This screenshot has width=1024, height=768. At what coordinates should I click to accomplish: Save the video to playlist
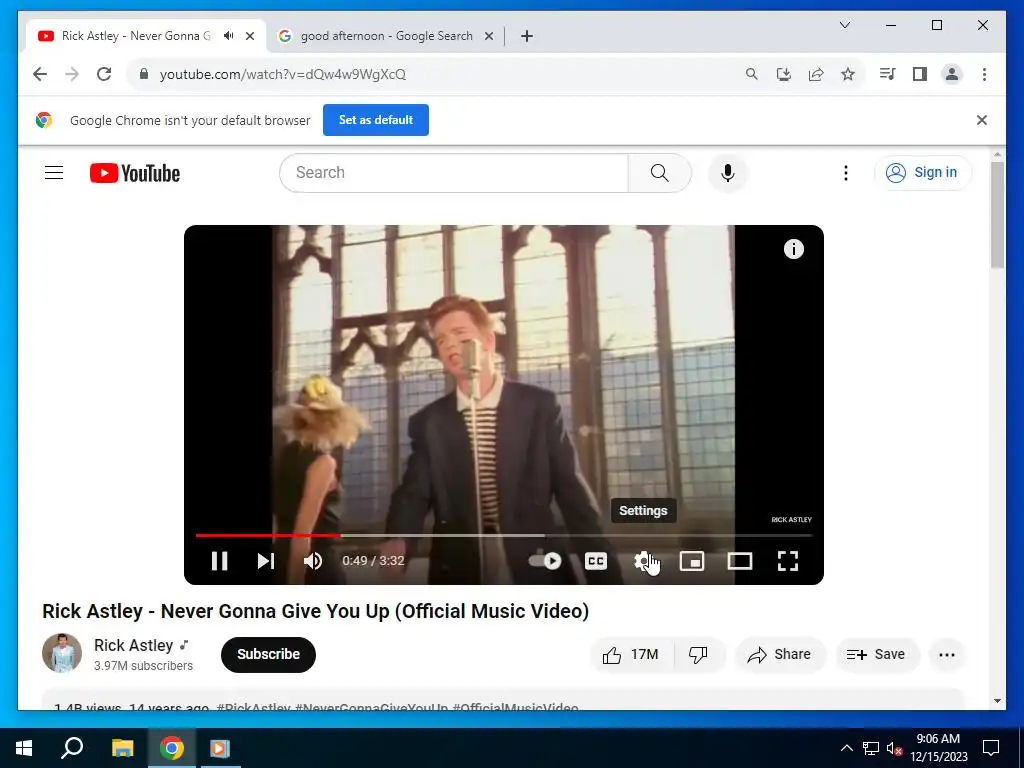point(876,654)
